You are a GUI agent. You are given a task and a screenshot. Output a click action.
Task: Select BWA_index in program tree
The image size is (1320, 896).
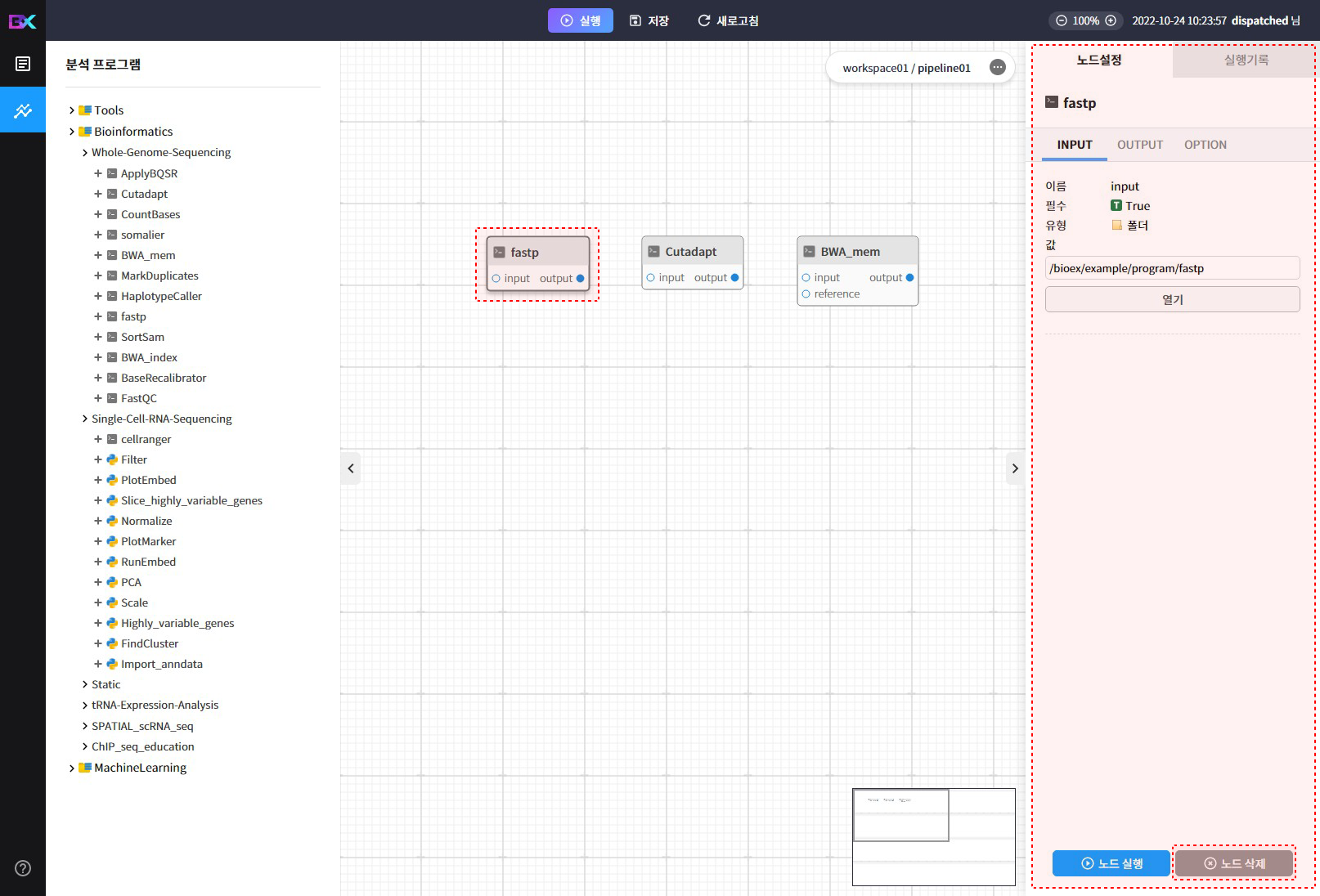point(149,357)
